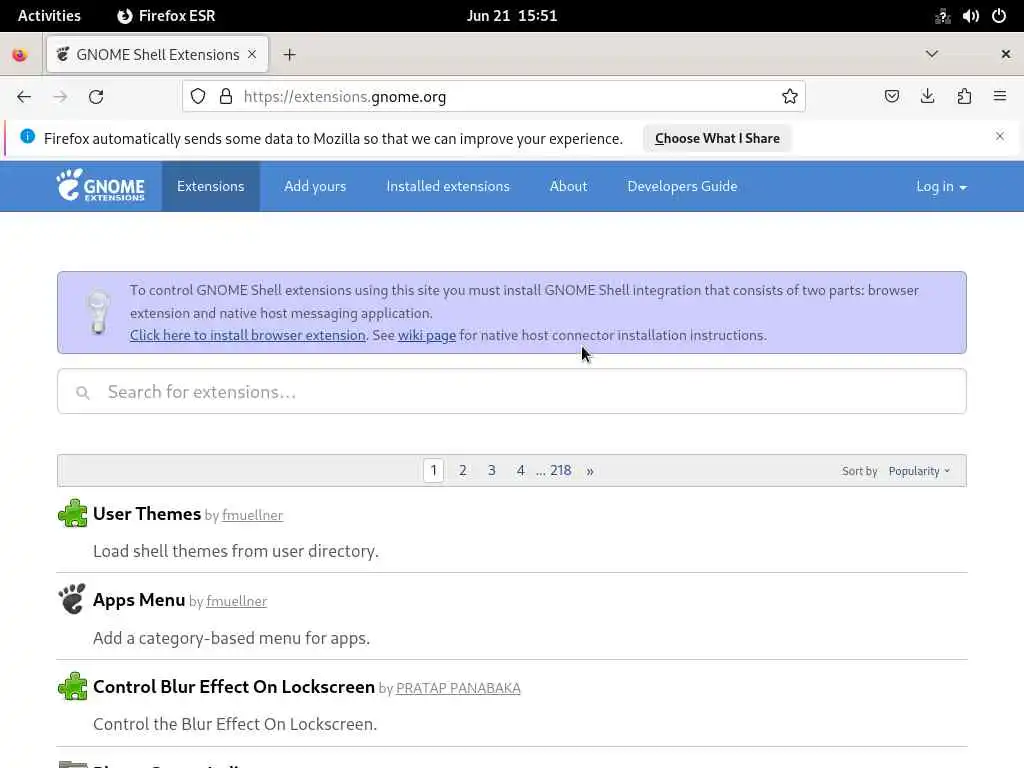This screenshot has width=1024, height=768.
Task: Jump to last page 218
Action: coord(560,470)
